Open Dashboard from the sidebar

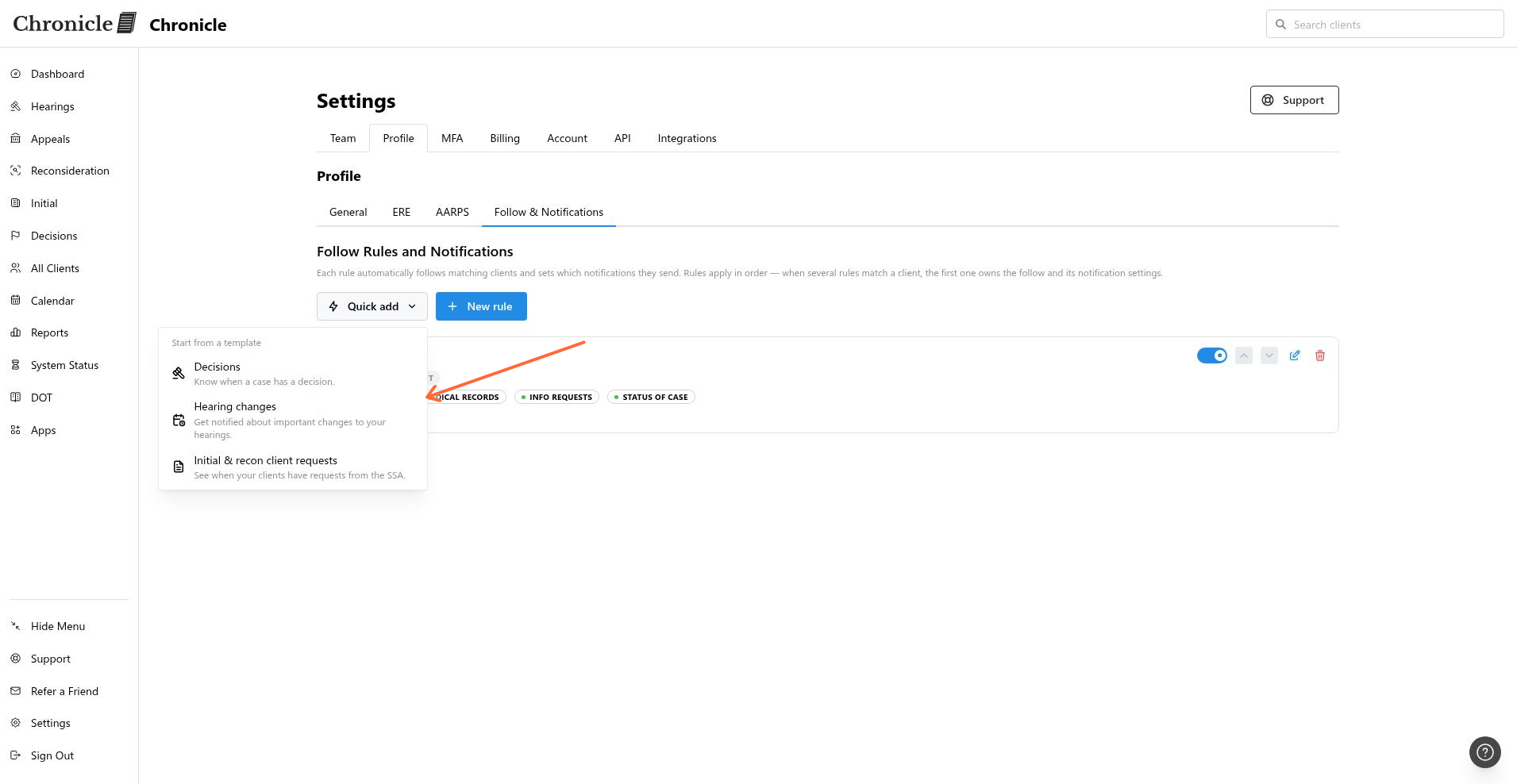(x=57, y=74)
